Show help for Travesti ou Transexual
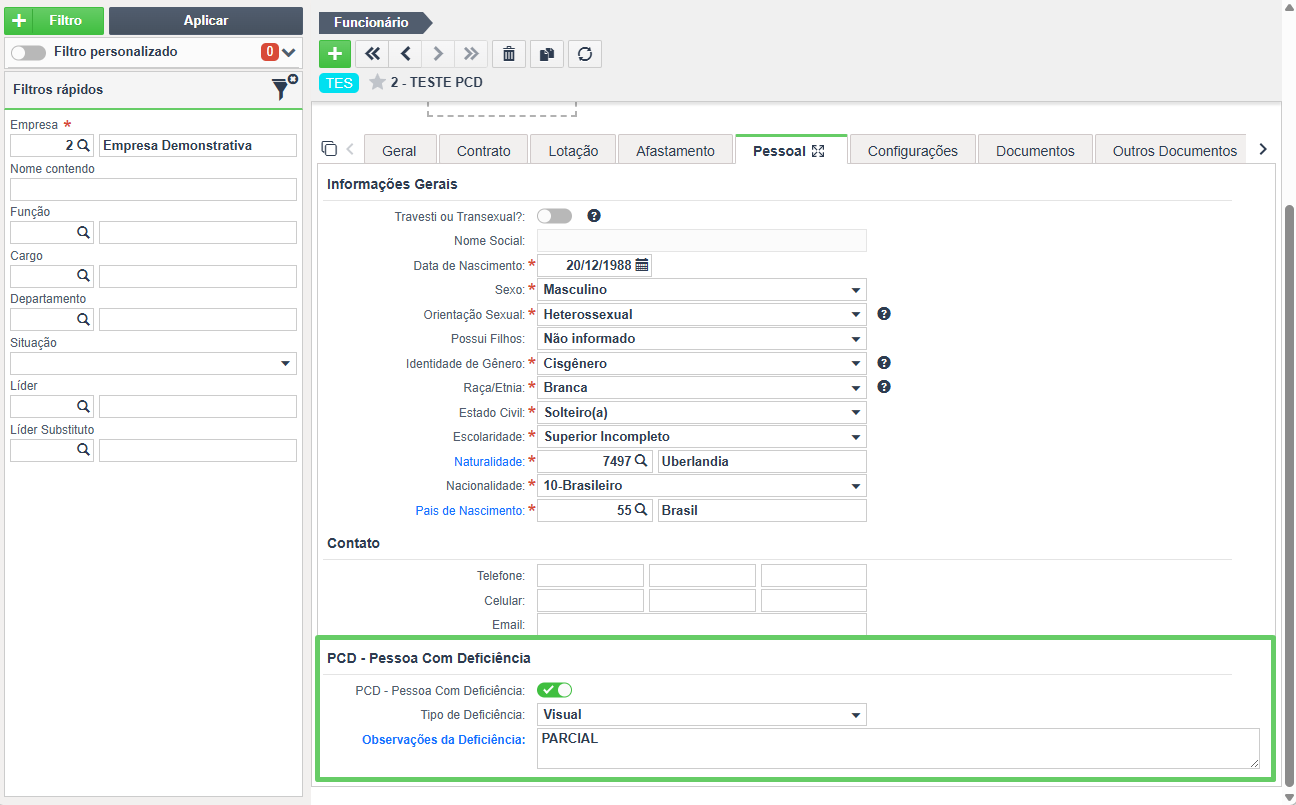This screenshot has height=805, width=1296. (594, 216)
